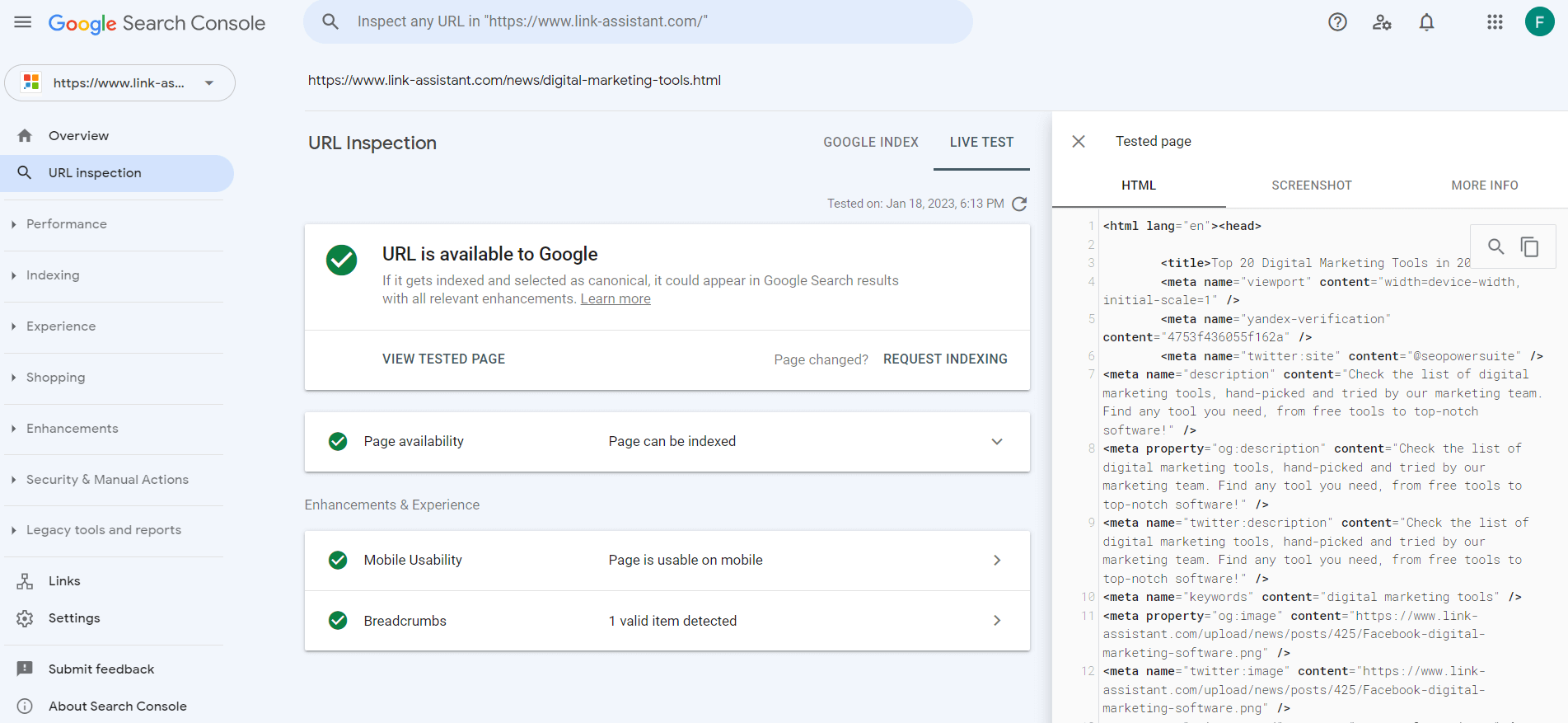This screenshot has height=723, width=1568.
Task: Switch to the Google Index tab
Action: (871, 143)
